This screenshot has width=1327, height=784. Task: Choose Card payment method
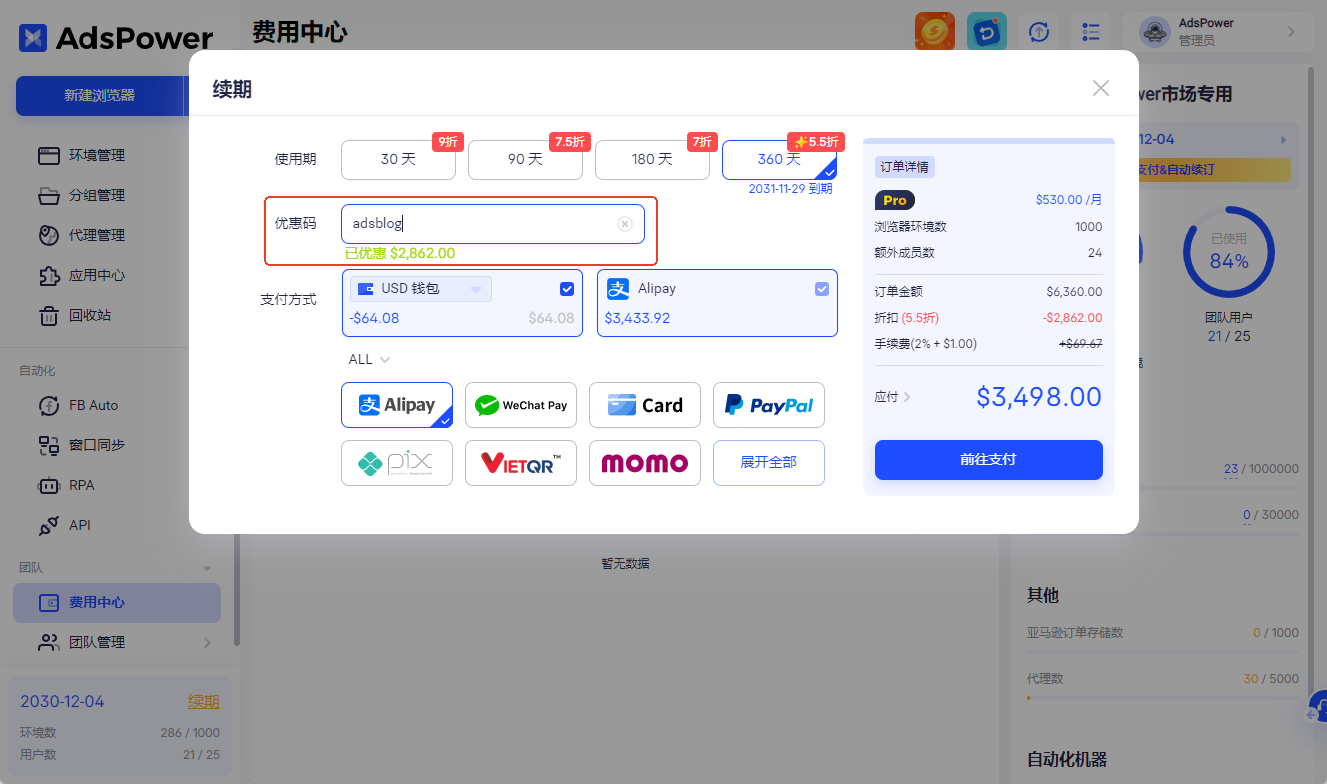[645, 405]
